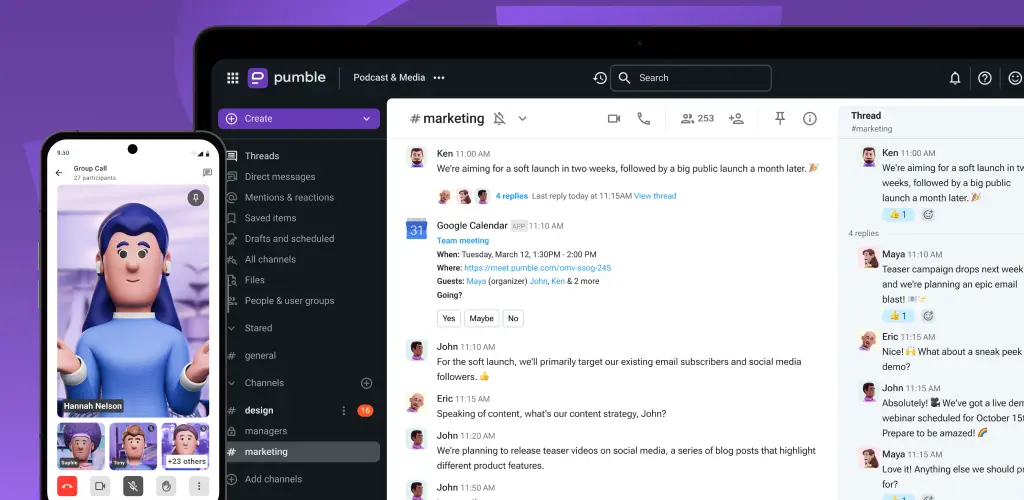Select the design channel
The height and width of the screenshot is (500, 1024).
tap(259, 411)
